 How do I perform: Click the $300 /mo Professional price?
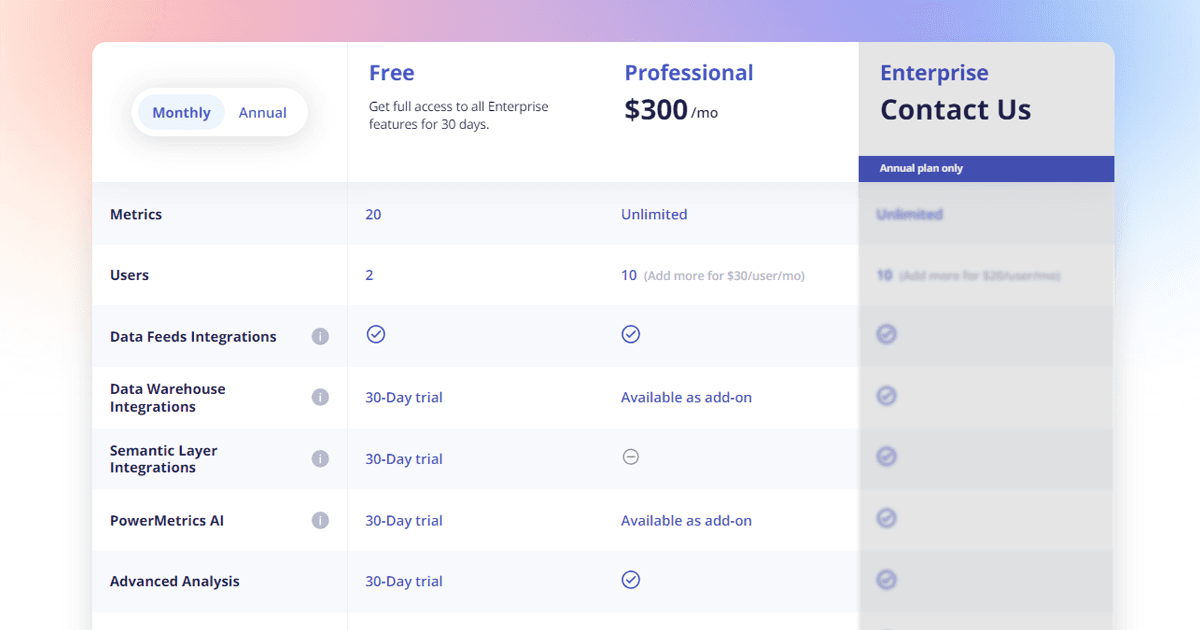[x=671, y=110]
